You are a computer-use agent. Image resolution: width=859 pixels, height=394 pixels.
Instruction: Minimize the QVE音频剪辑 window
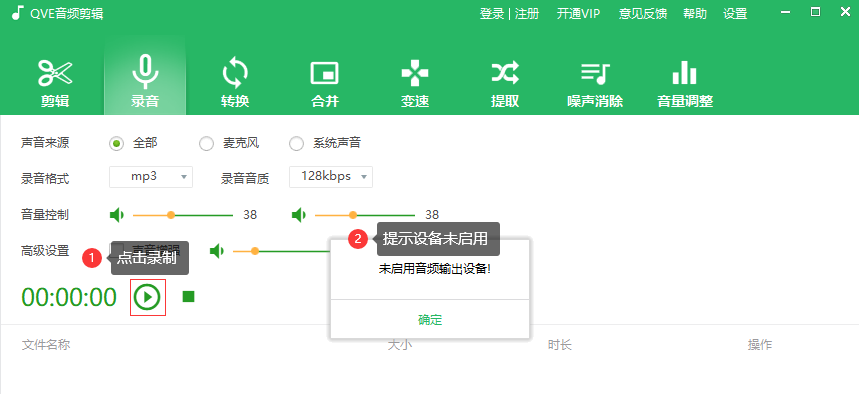[x=786, y=13]
